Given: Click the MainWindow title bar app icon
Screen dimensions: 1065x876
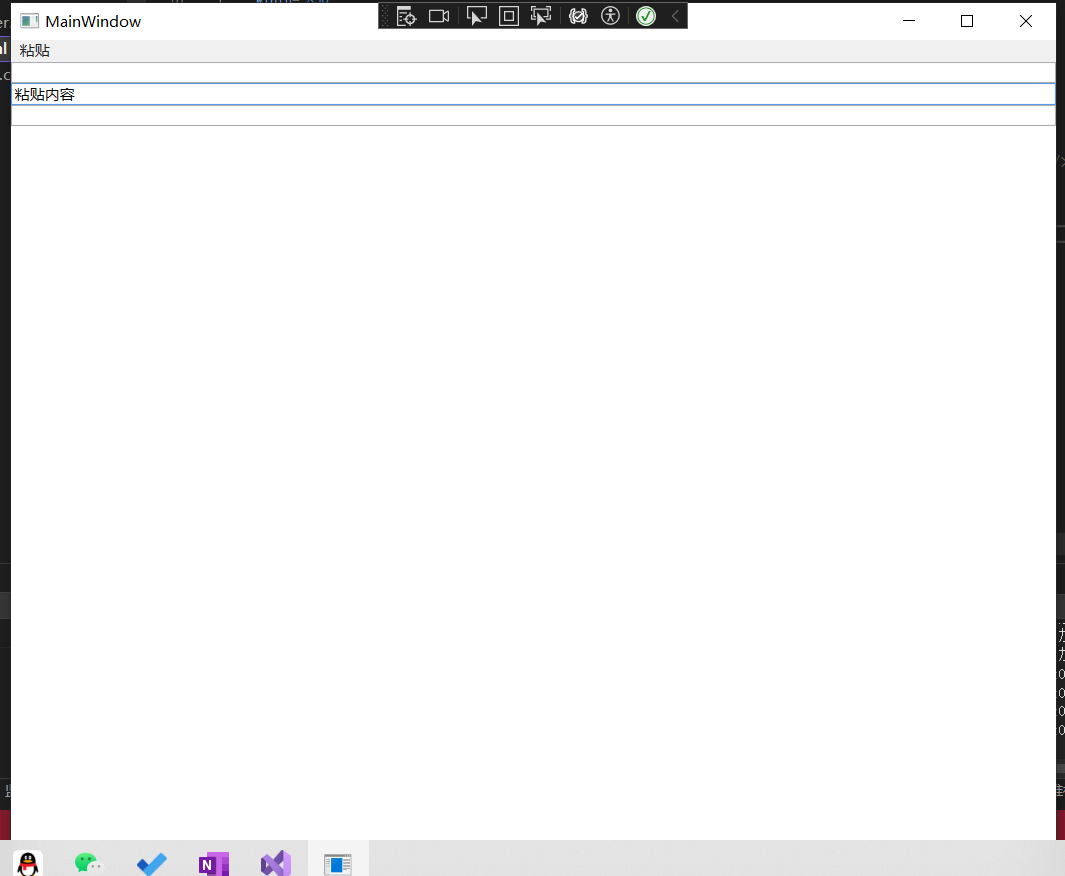Looking at the screenshot, I should click(x=29, y=21).
